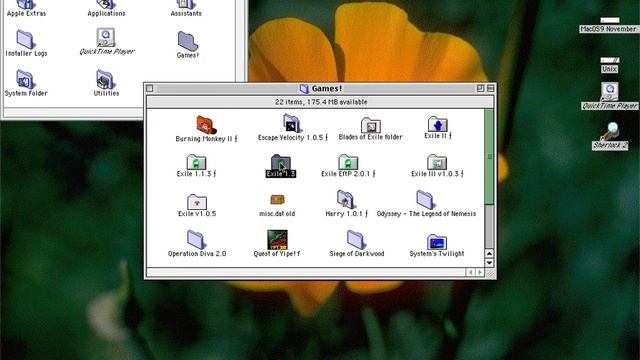The image size is (640, 360).
Task: Click the Games! window resize grip corner
Action: click(x=489, y=272)
